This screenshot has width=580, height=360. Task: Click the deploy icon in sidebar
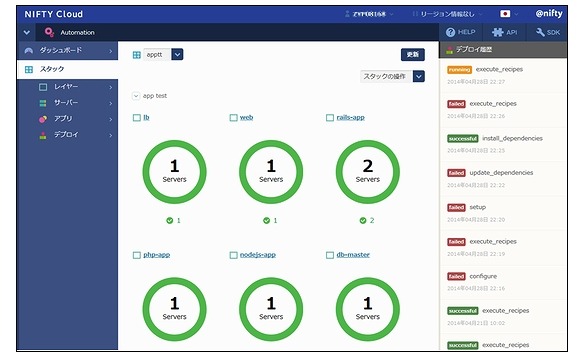[x=43, y=135]
